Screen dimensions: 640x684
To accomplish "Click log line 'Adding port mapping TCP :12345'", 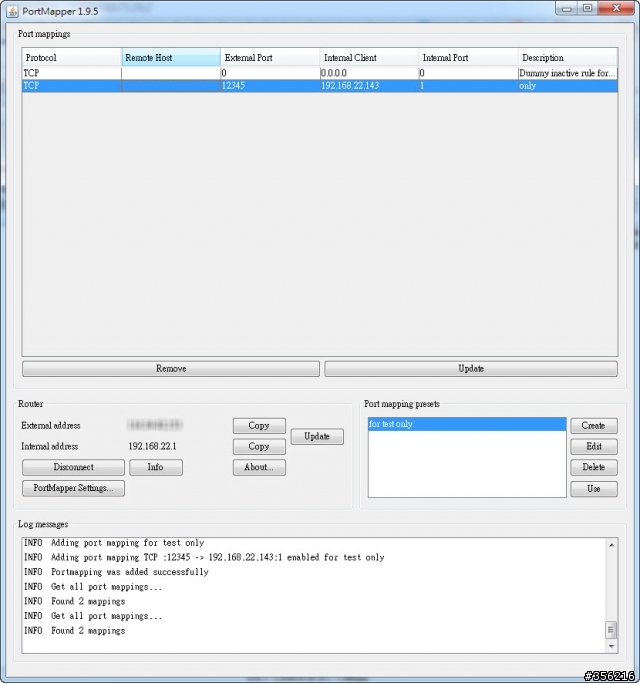I will (x=204, y=557).
